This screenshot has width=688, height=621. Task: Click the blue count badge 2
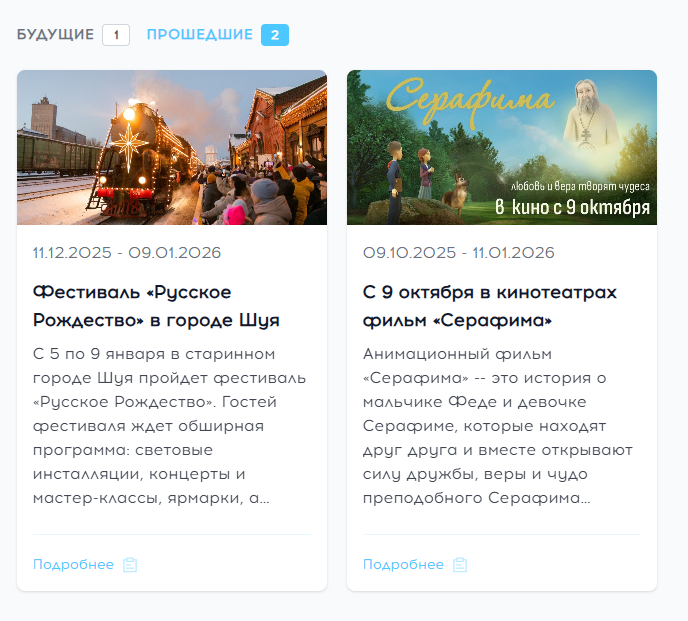click(275, 35)
